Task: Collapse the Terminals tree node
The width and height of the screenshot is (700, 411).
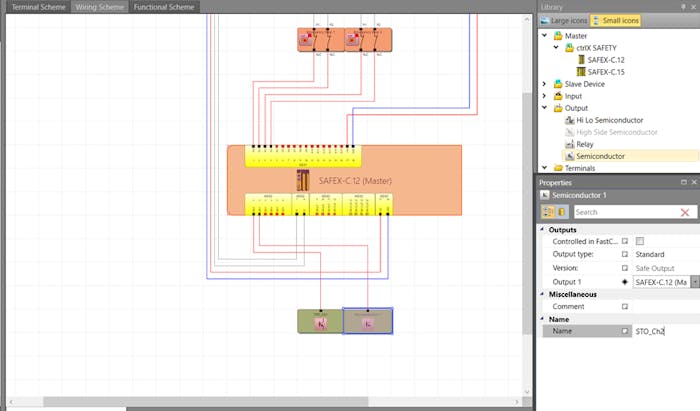Action: point(545,168)
